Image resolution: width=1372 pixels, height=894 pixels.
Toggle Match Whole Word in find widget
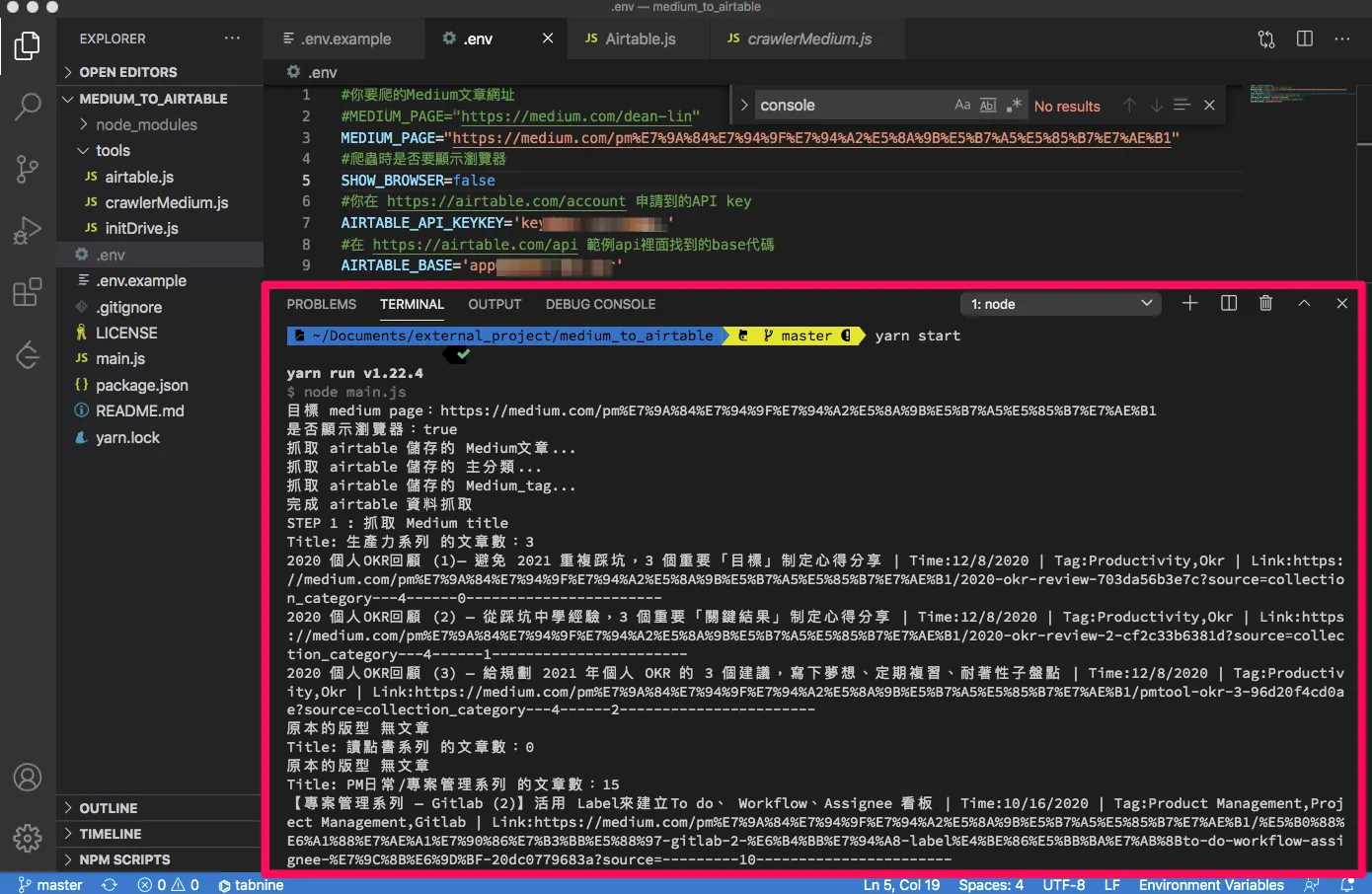(988, 105)
